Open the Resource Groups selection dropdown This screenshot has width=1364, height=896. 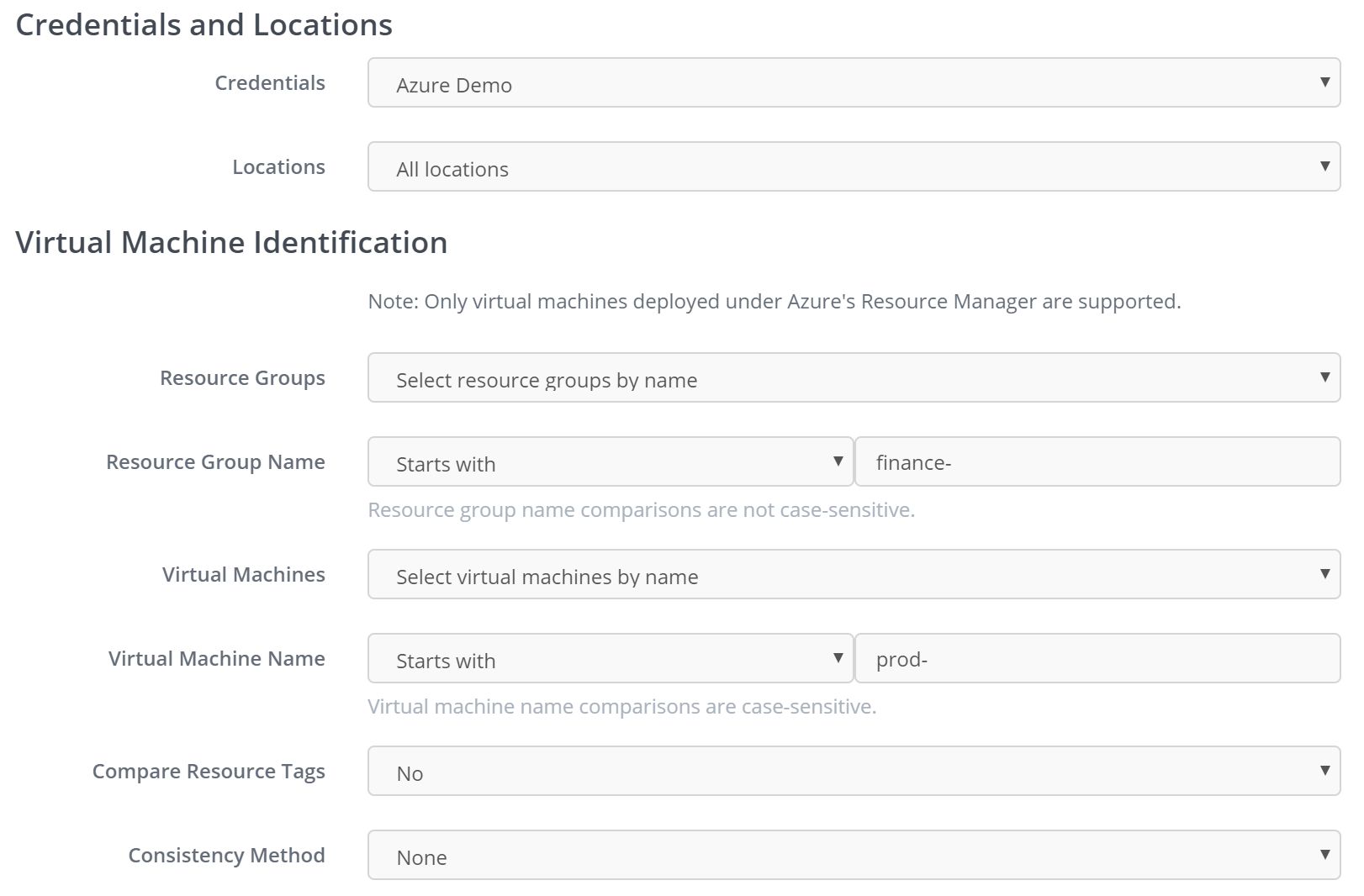pyautogui.click(x=853, y=378)
